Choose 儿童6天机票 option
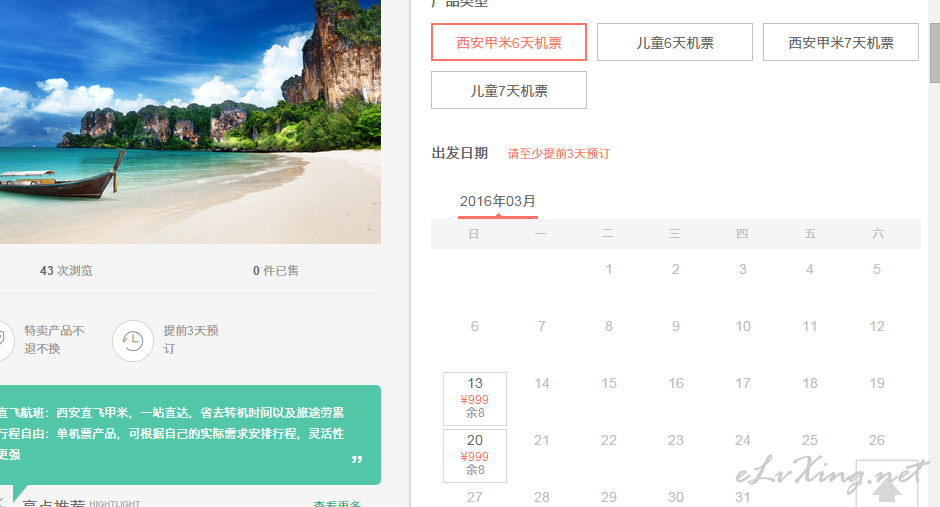The width and height of the screenshot is (940, 507). pyautogui.click(x=674, y=43)
